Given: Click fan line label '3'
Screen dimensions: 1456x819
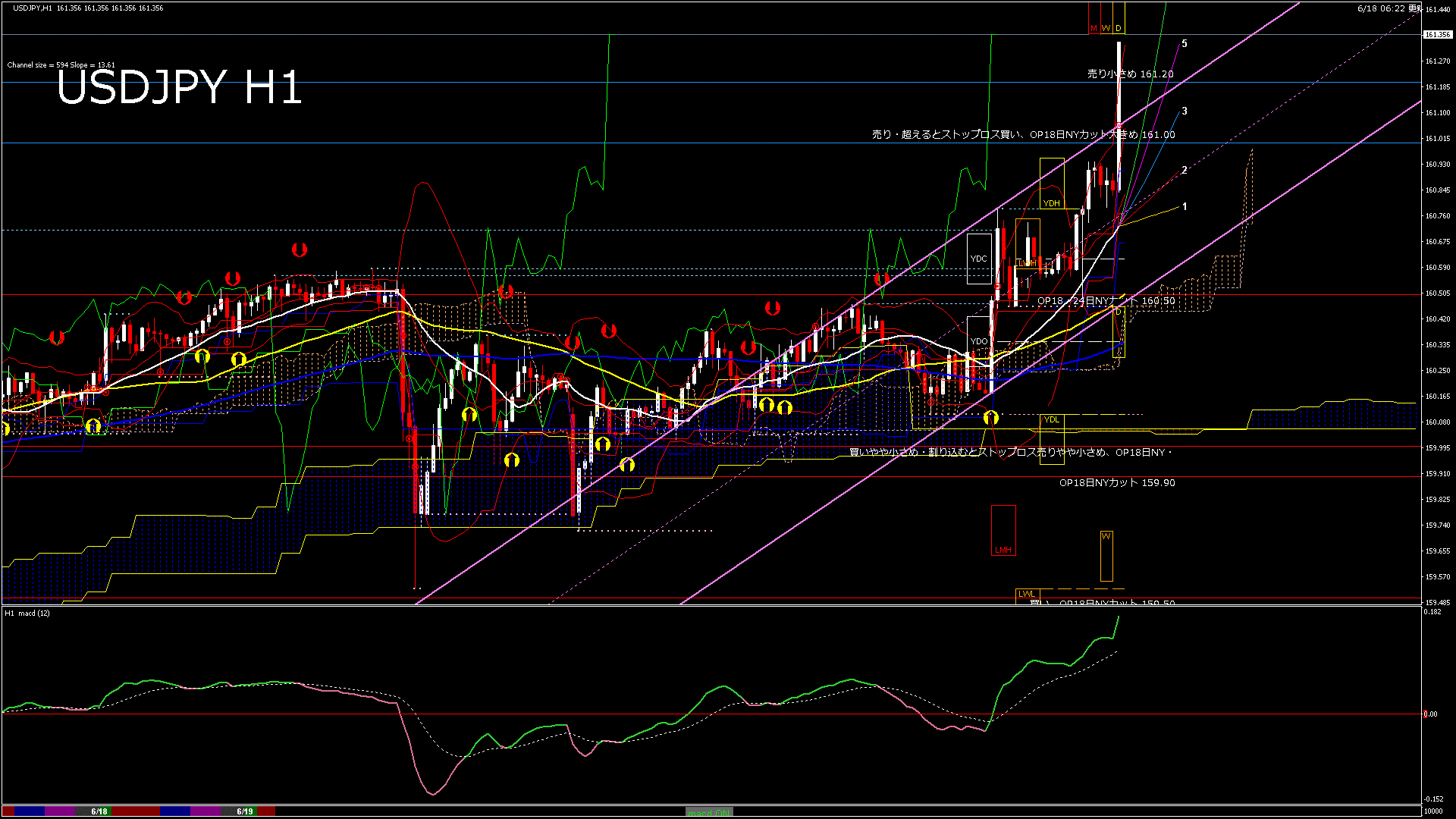Looking at the screenshot, I should tap(1185, 111).
